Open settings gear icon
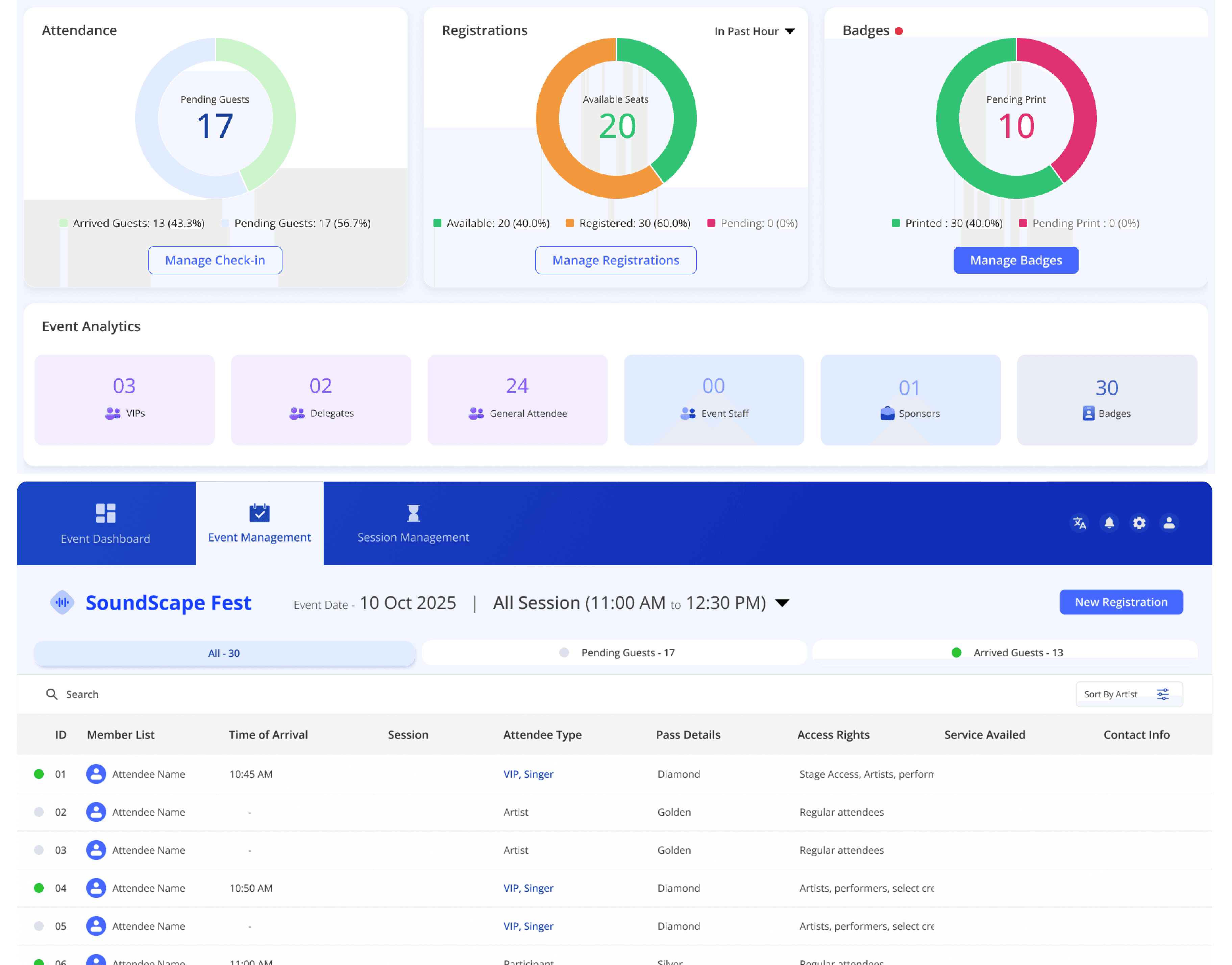 point(1139,523)
